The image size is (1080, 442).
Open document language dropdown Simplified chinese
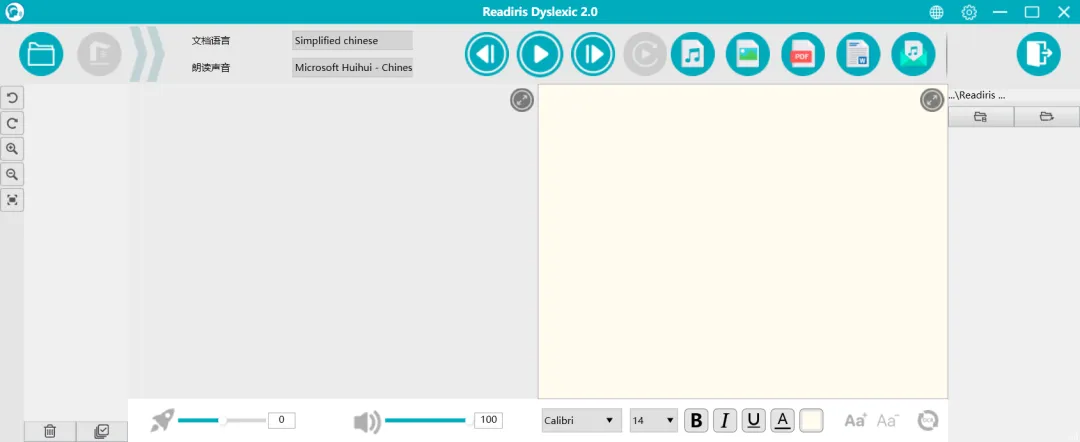(x=352, y=41)
